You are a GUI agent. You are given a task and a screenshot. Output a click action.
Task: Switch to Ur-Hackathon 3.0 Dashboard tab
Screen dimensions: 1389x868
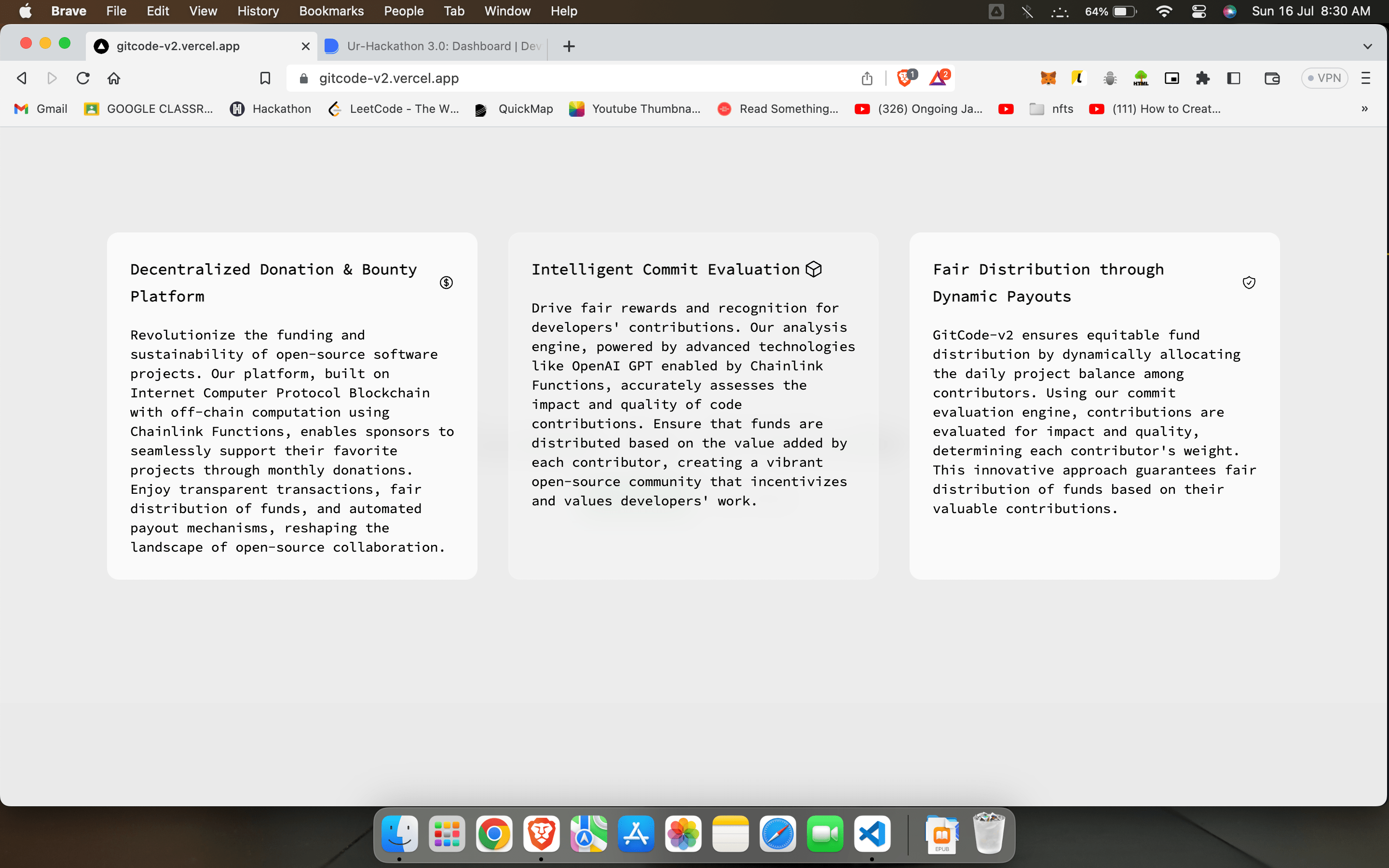(435, 46)
